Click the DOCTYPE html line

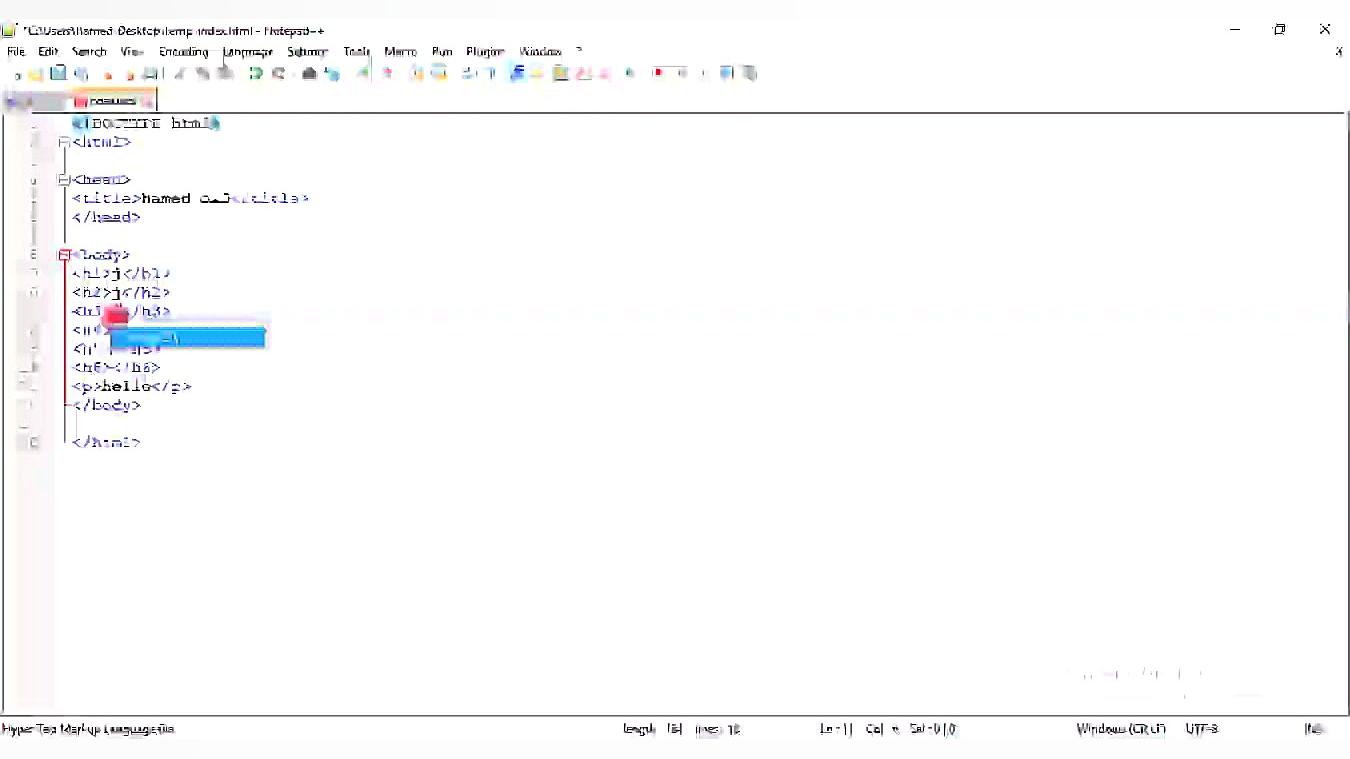click(146, 123)
